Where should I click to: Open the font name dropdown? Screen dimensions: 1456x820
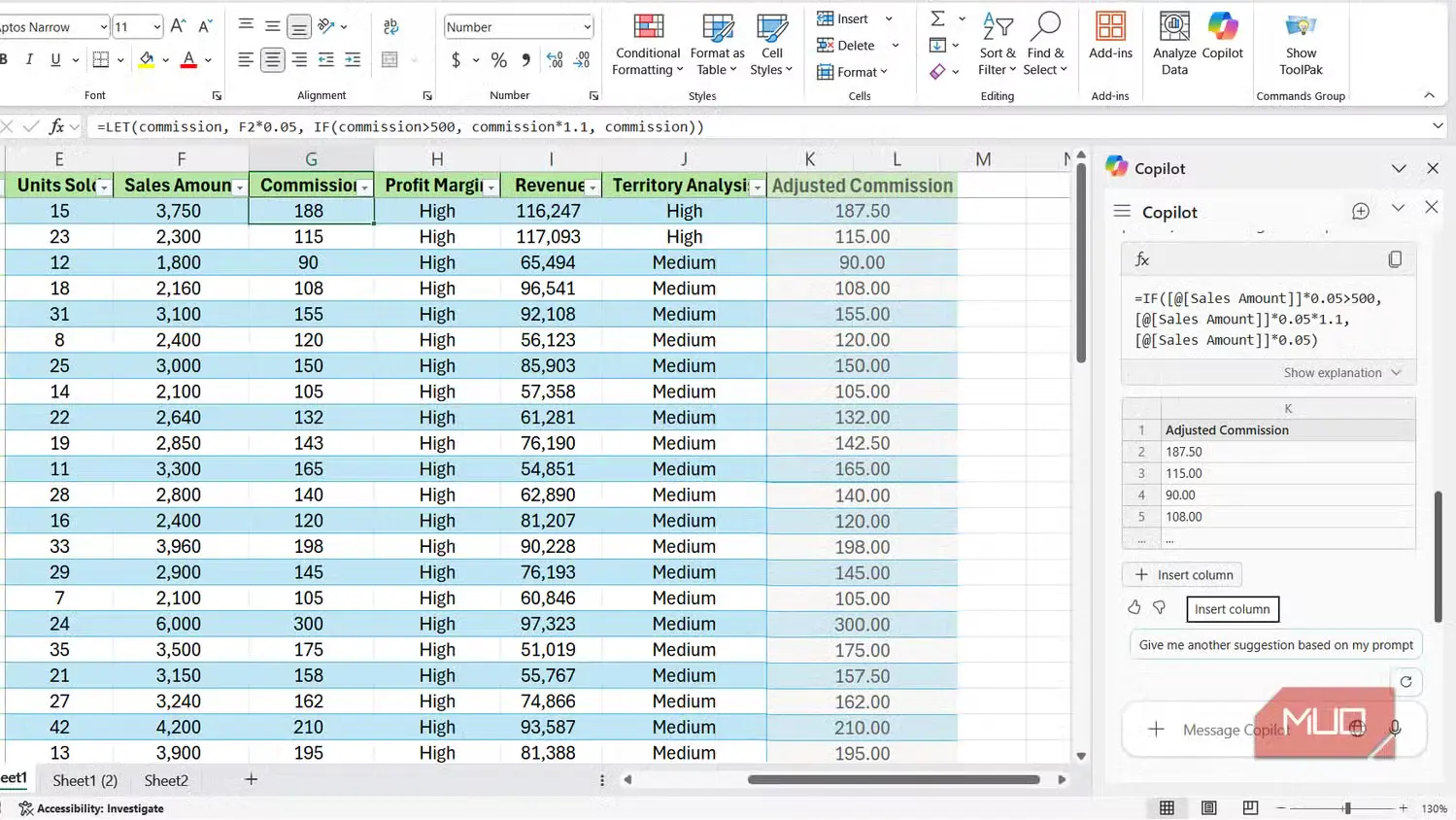(x=103, y=27)
